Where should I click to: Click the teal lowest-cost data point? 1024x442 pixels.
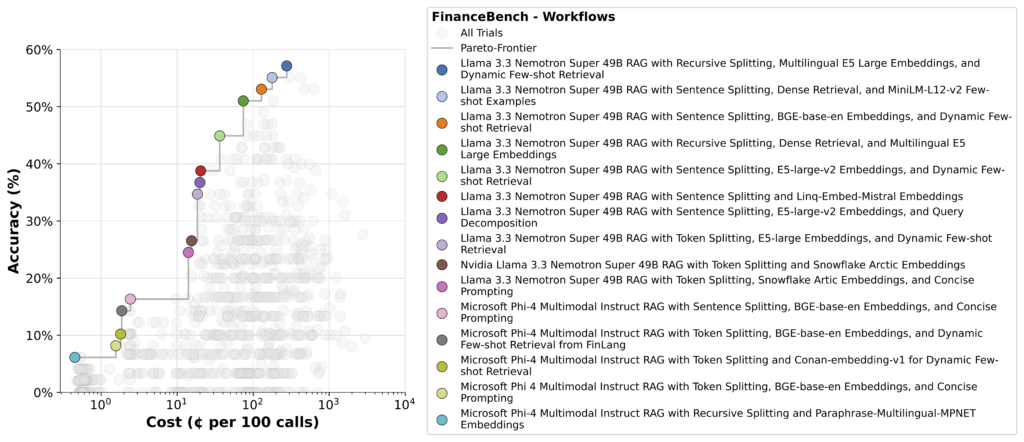(x=75, y=357)
